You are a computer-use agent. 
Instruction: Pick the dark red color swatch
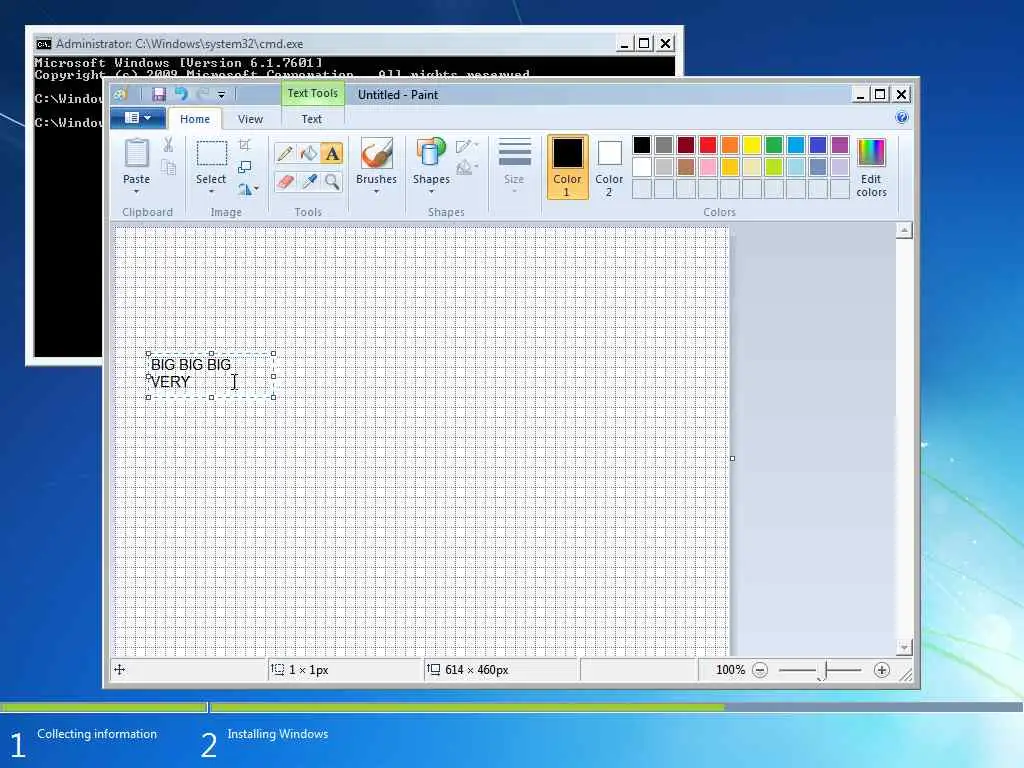coord(686,145)
